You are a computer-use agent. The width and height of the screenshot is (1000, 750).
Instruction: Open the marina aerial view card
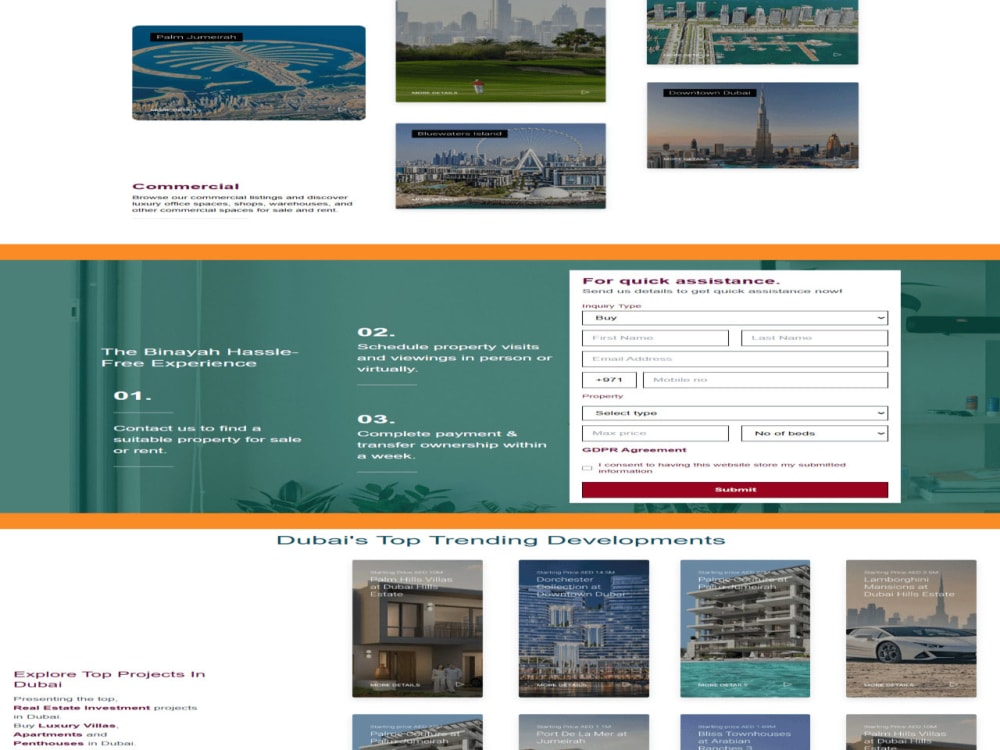(x=753, y=32)
